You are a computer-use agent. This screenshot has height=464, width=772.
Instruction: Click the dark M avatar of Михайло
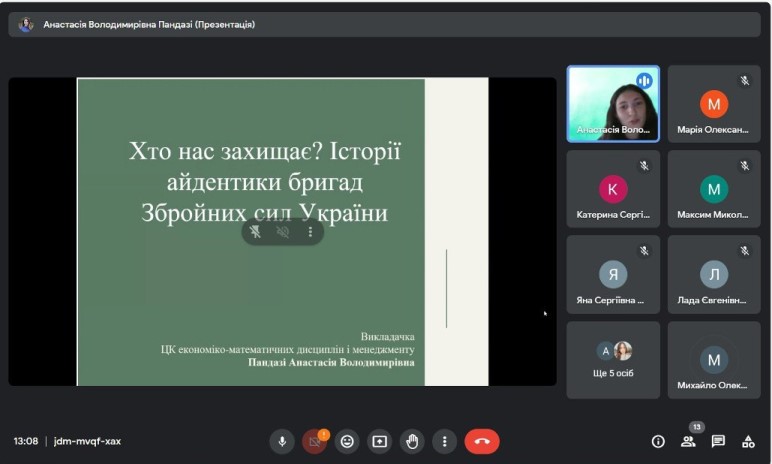tap(714, 360)
